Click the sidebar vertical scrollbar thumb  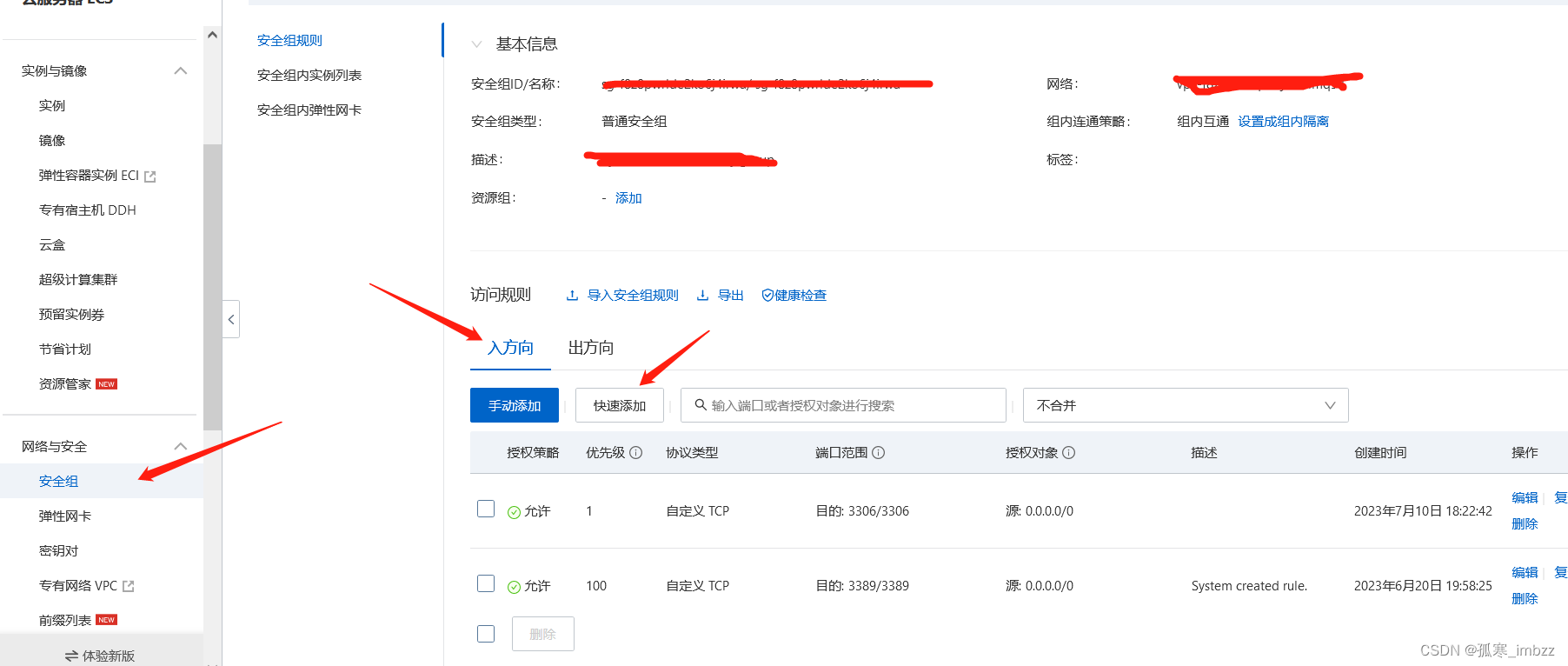212,287
